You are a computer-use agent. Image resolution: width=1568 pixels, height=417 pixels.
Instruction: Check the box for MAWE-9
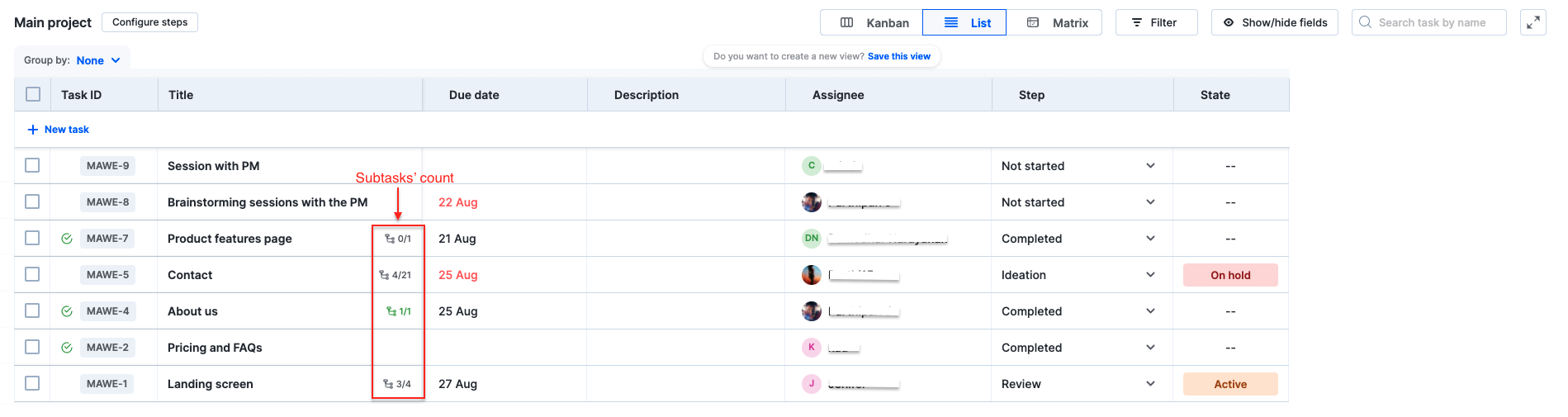coord(32,165)
